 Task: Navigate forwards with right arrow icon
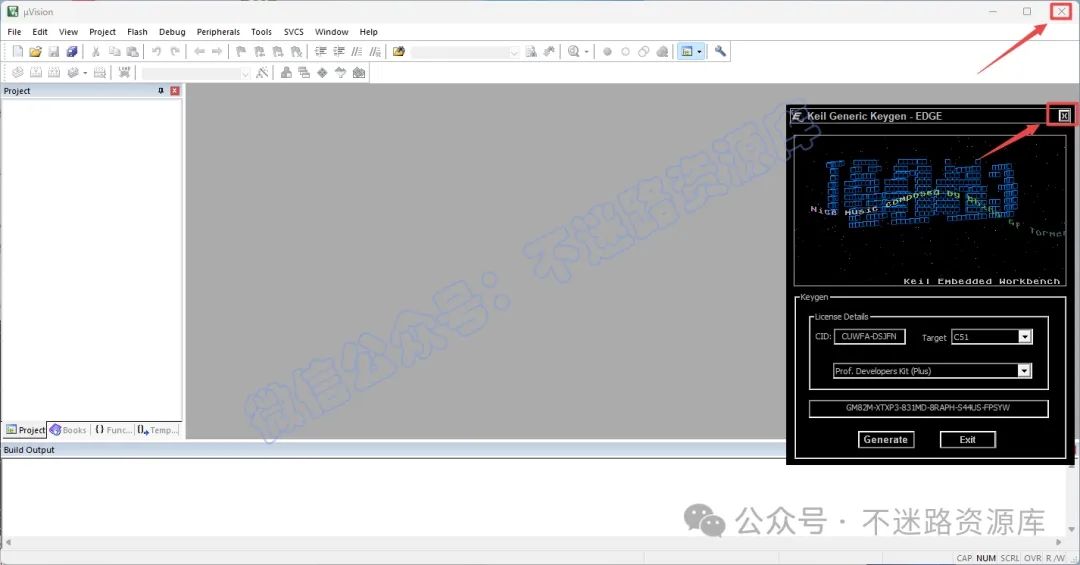(217, 52)
